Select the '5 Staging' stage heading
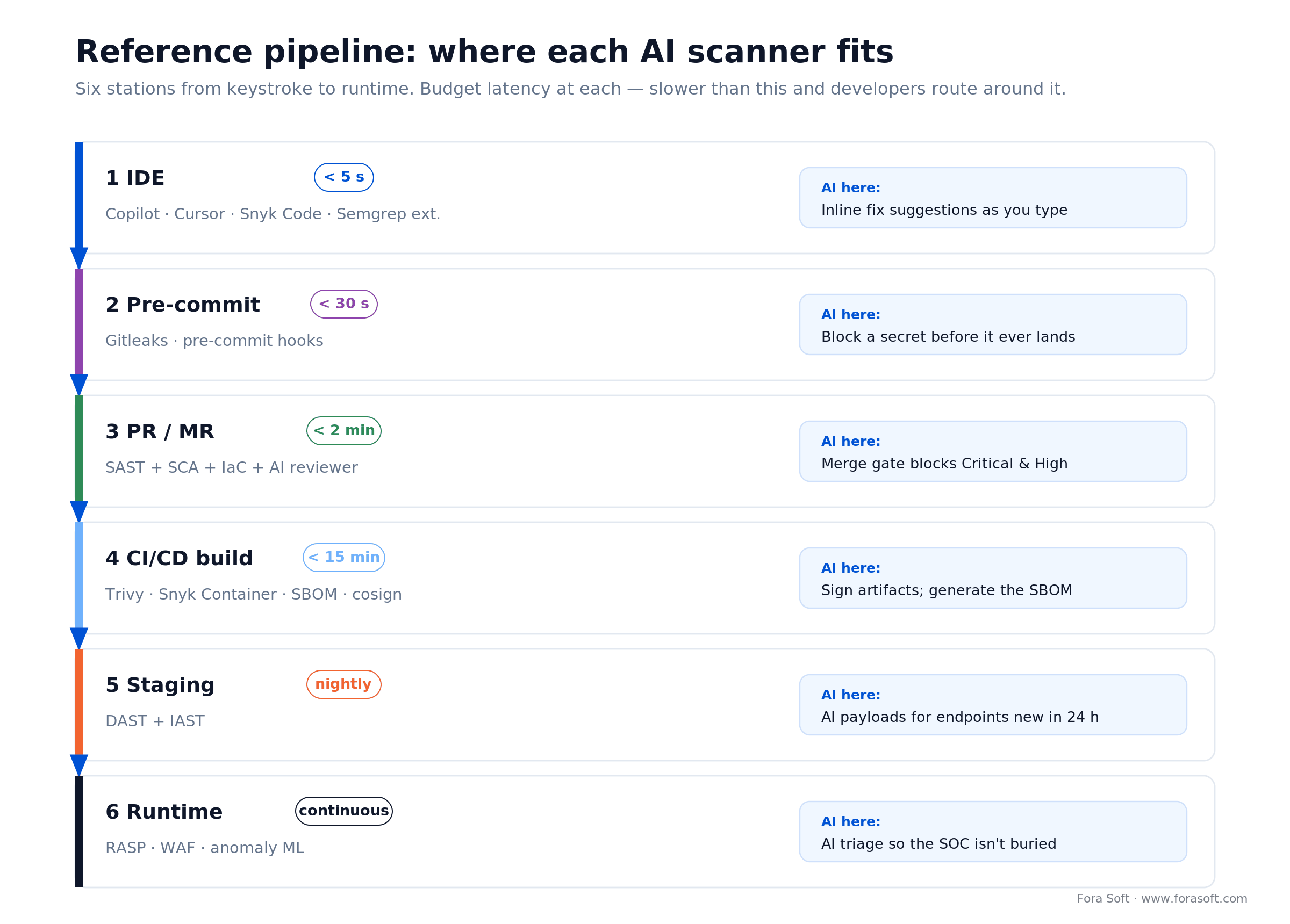 pyautogui.click(x=160, y=685)
